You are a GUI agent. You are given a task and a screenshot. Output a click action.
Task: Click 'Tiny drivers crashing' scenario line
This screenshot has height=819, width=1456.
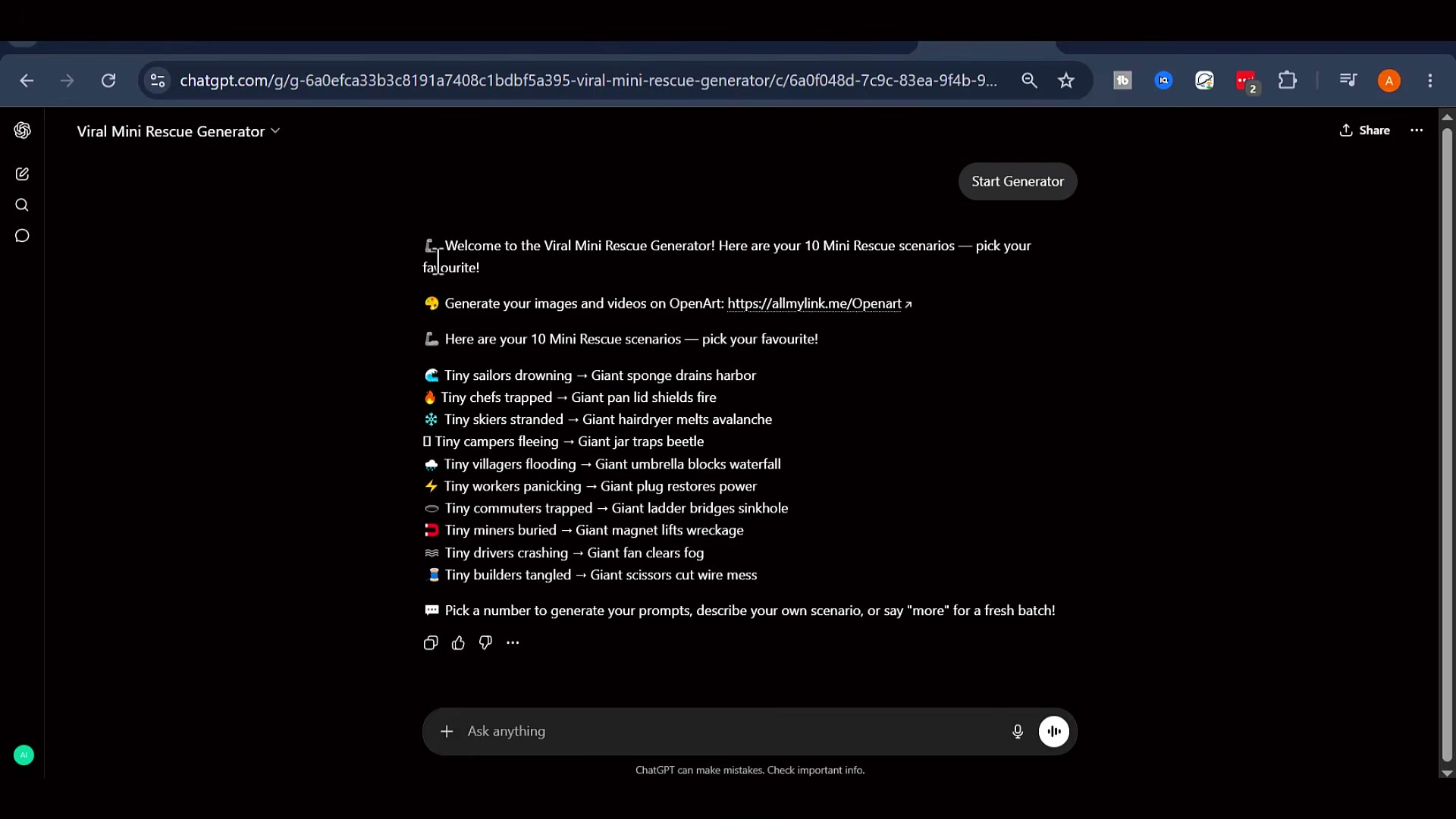[x=563, y=553]
